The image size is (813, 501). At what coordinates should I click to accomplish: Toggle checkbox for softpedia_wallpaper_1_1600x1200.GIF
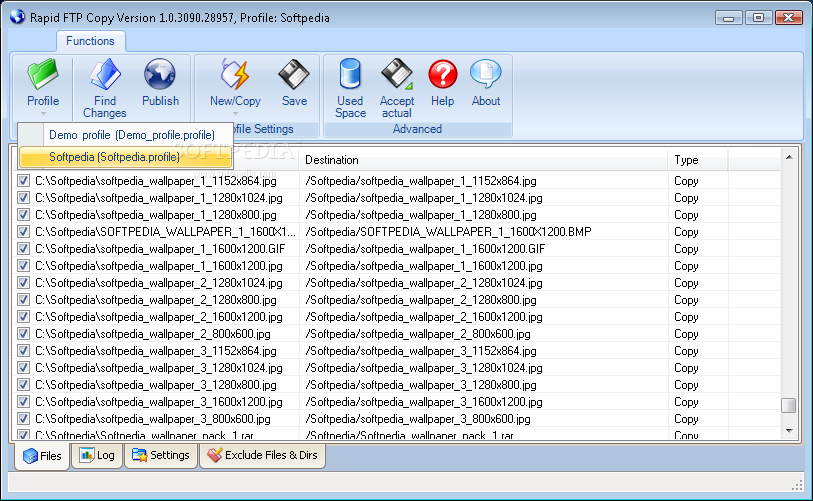point(23,248)
